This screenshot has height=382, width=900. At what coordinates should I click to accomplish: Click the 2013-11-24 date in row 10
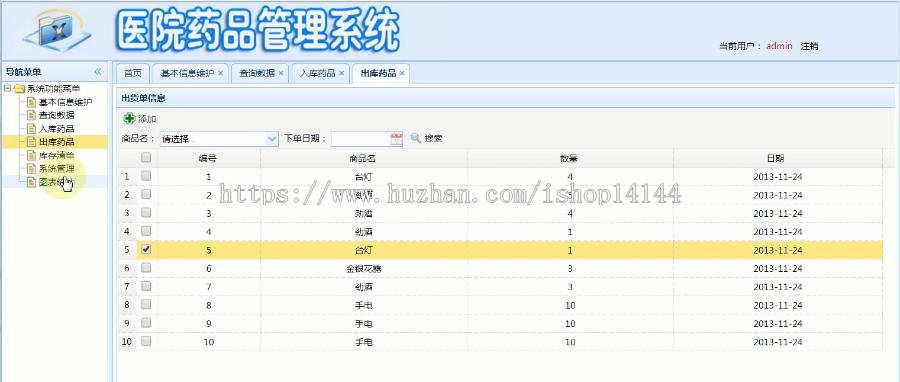pos(778,342)
